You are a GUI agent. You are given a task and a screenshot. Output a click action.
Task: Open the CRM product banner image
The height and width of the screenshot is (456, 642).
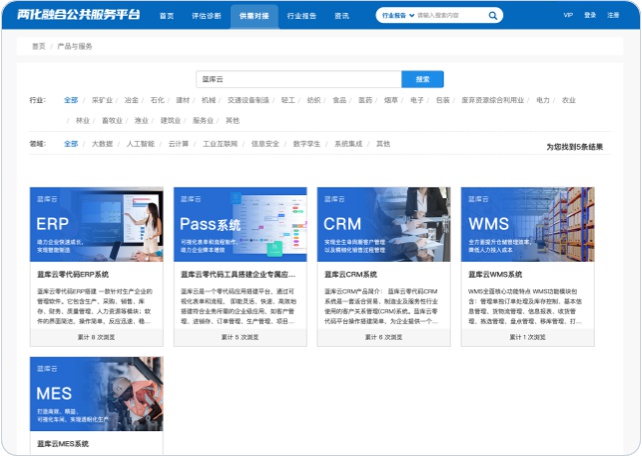pos(384,224)
